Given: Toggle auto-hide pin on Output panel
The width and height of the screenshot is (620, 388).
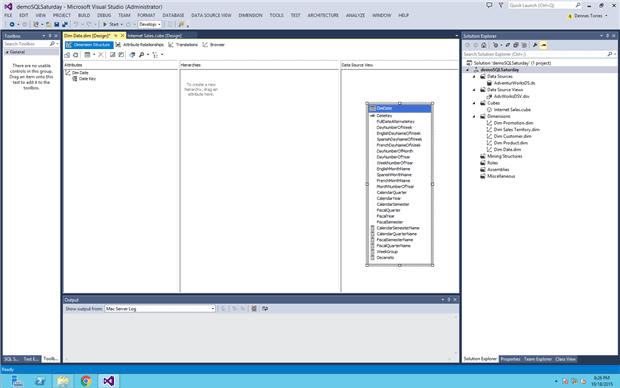Looking at the screenshot, I should 449,300.
